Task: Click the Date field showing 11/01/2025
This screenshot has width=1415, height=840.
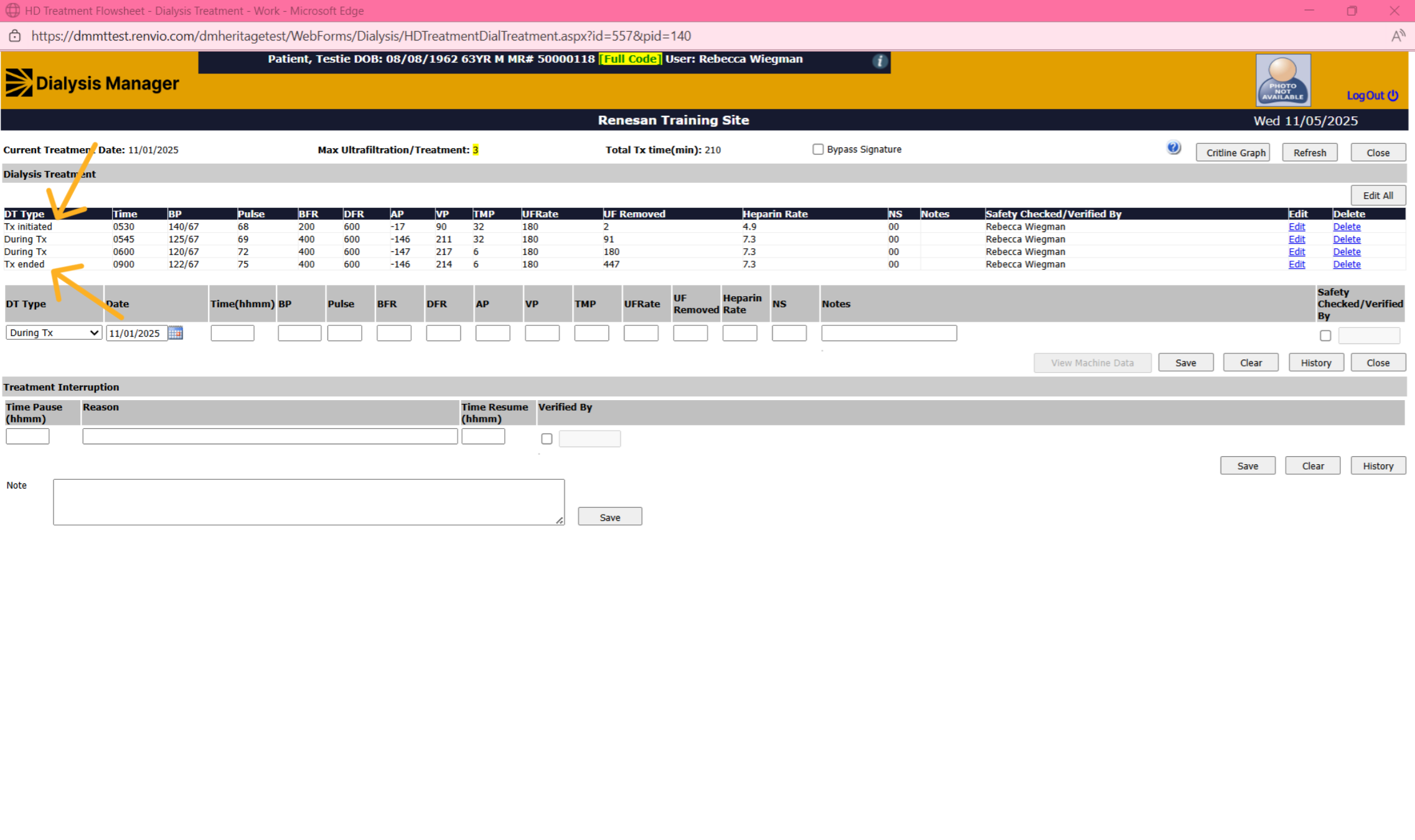Action: pos(137,333)
